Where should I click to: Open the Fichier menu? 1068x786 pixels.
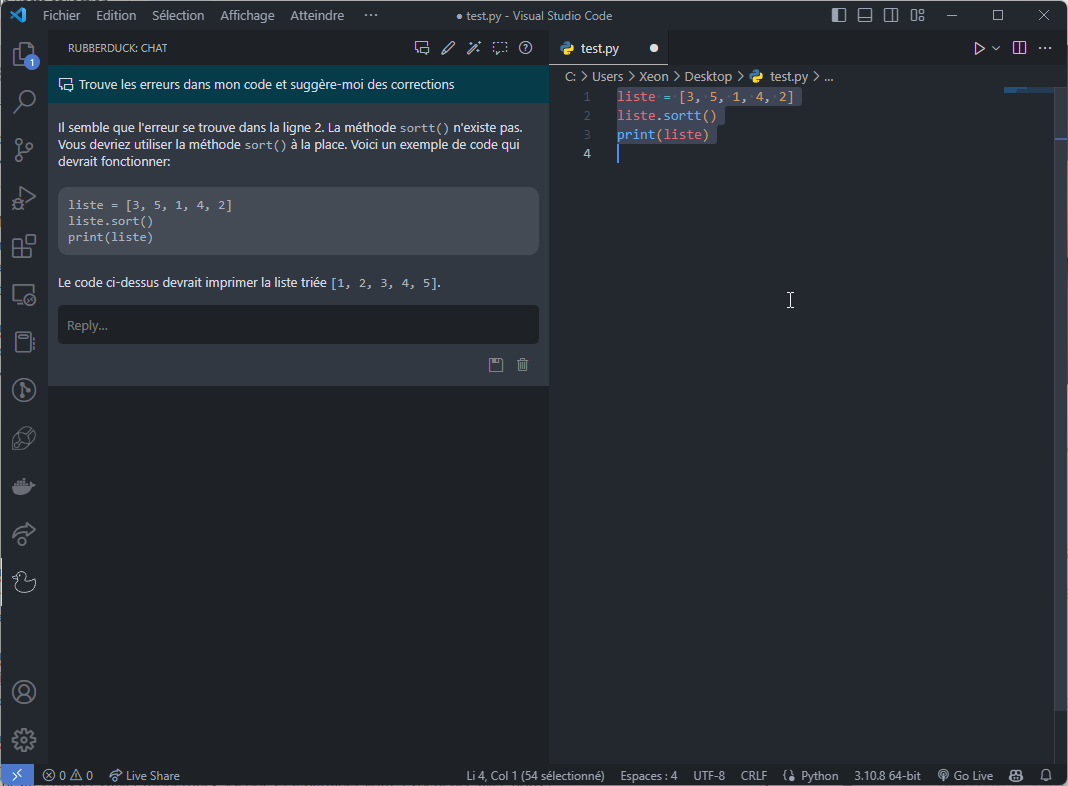coord(61,15)
